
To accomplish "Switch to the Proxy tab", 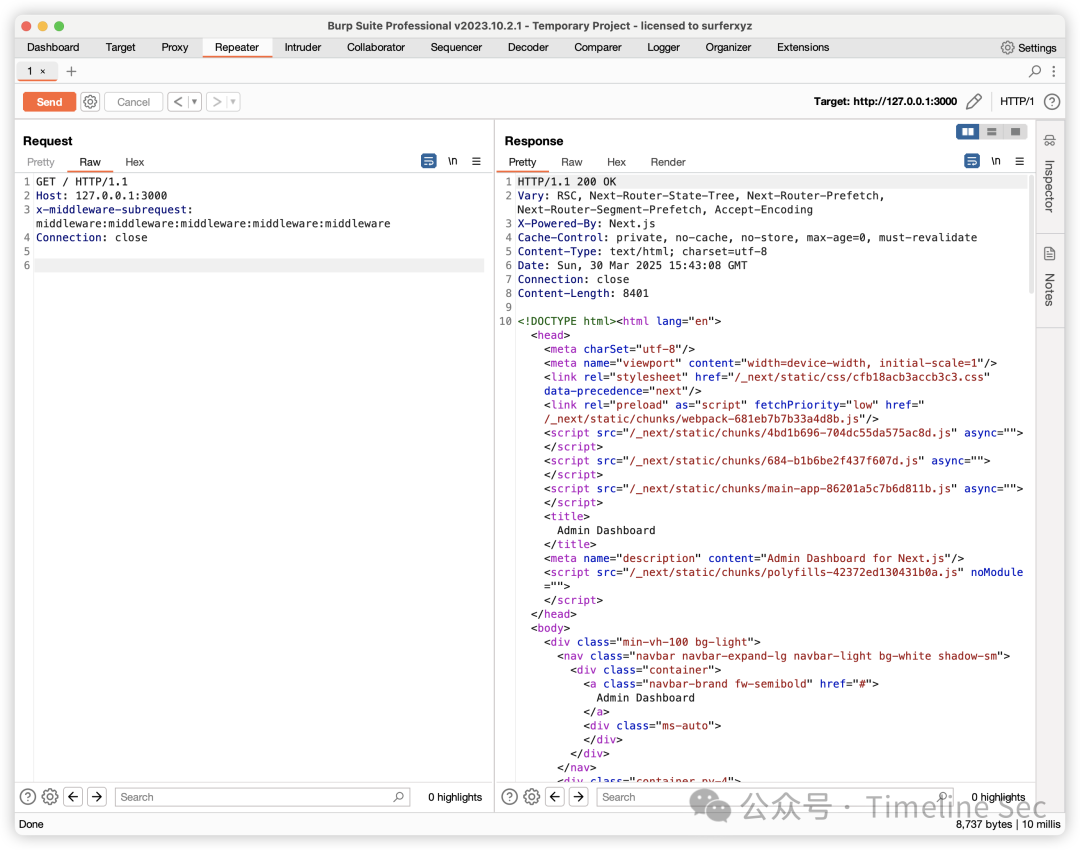I will [x=174, y=47].
